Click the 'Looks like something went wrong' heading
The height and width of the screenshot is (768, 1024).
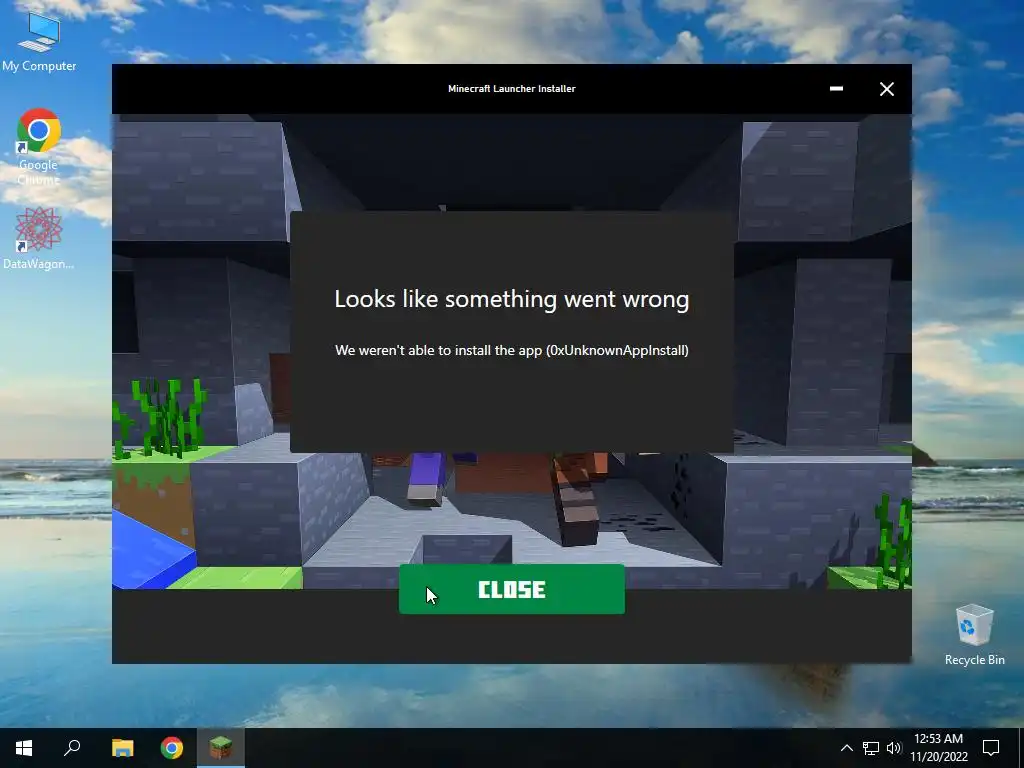[x=512, y=299]
